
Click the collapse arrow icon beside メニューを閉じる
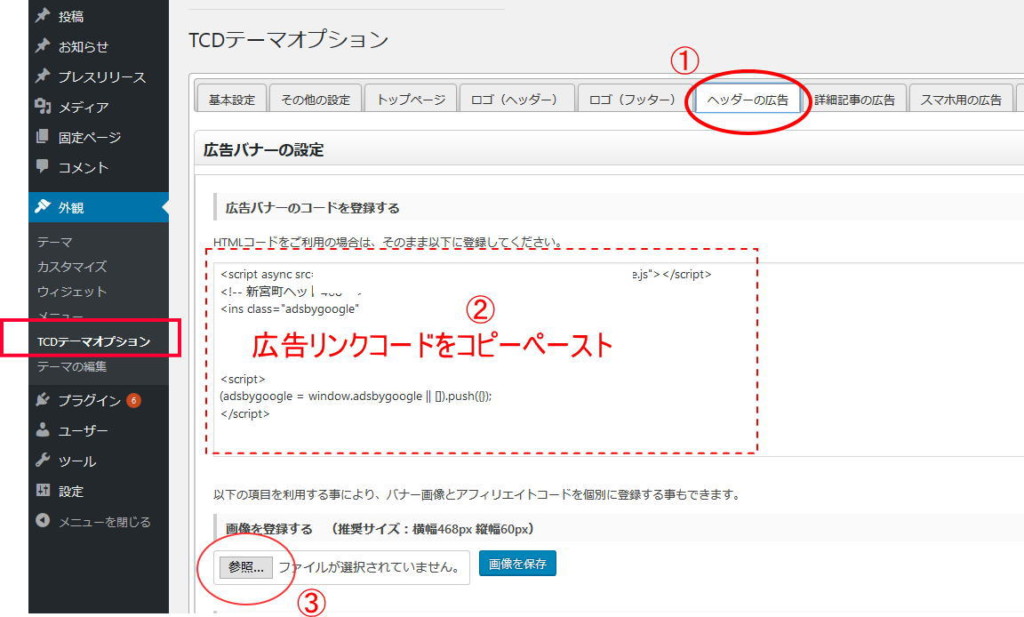point(42,520)
